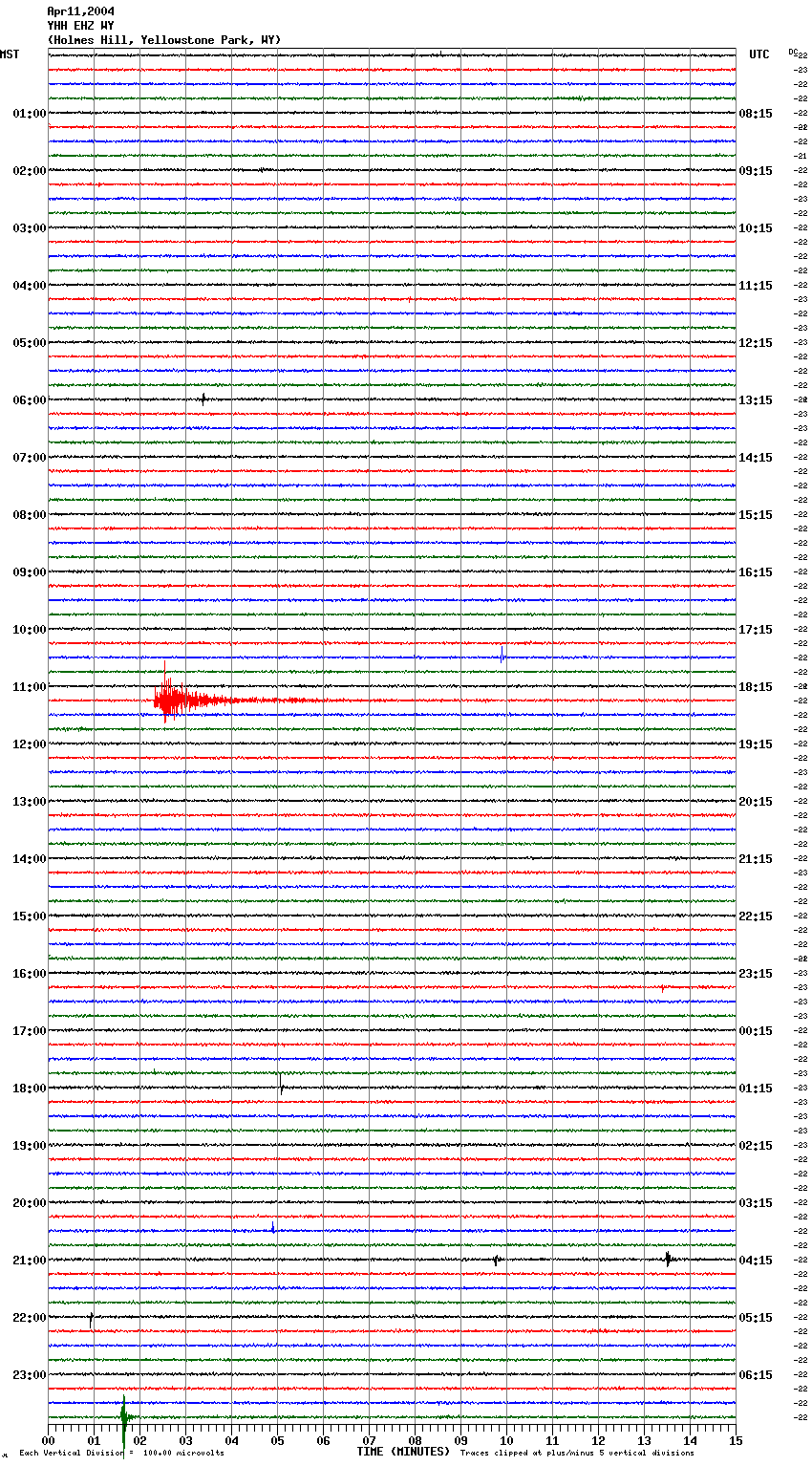
Task: Click the 00 minute tick label
Action: click(x=48, y=1440)
